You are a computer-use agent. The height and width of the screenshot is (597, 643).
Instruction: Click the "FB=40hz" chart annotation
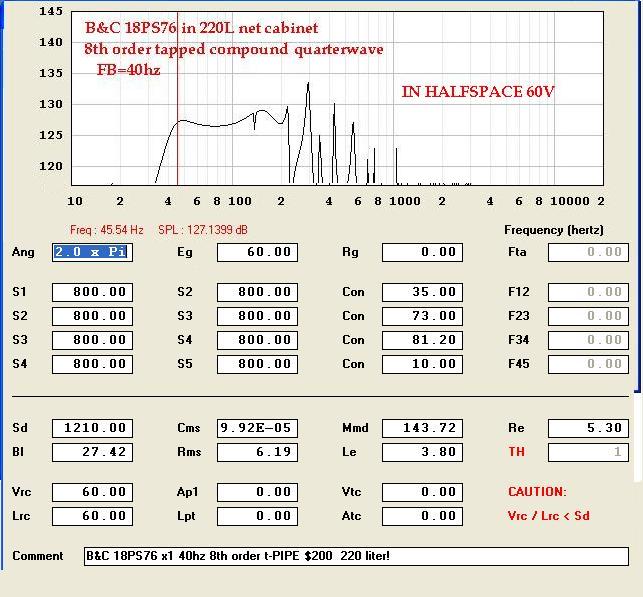coord(128,70)
